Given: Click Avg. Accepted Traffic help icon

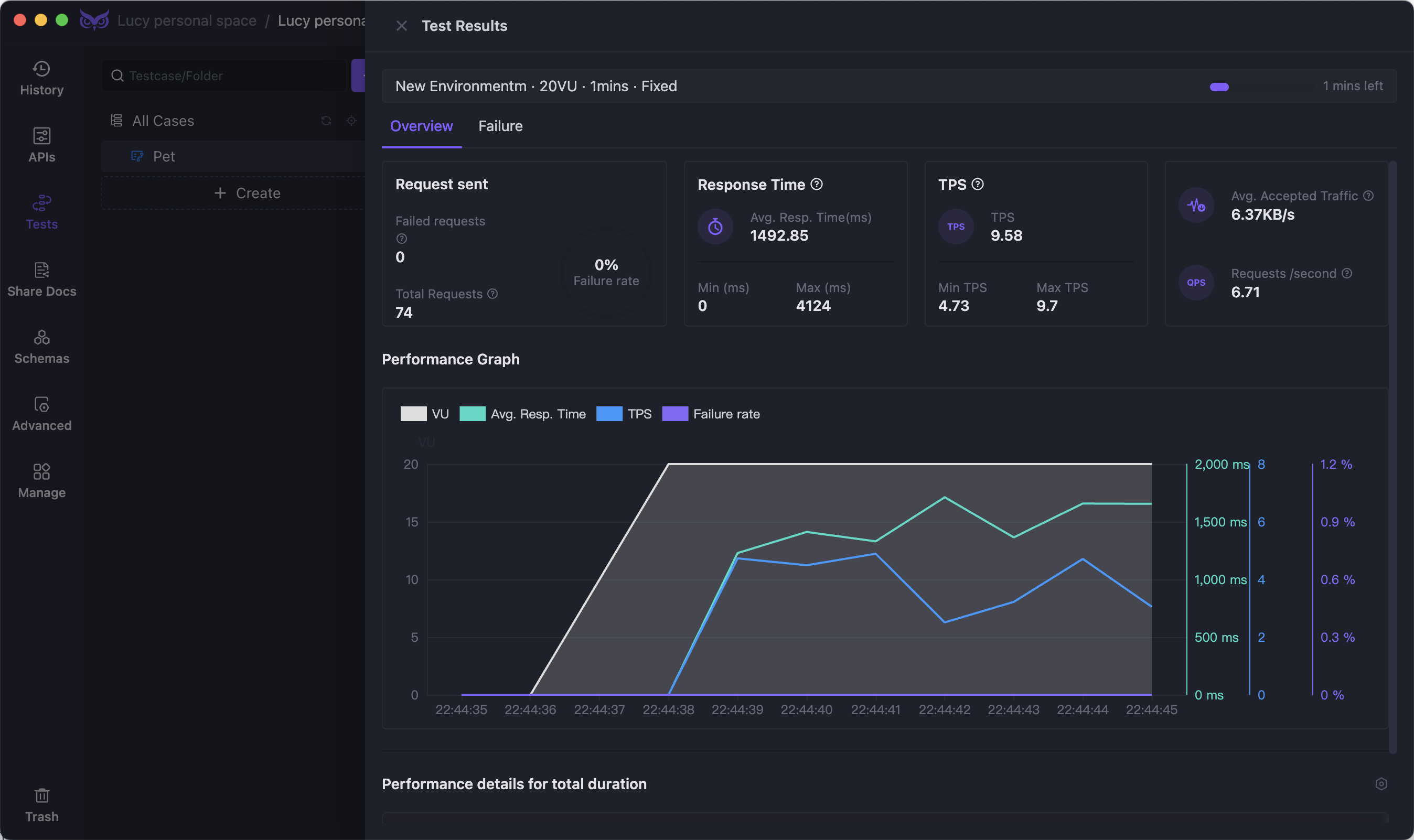Looking at the screenshot, I should click(1368, 195).
